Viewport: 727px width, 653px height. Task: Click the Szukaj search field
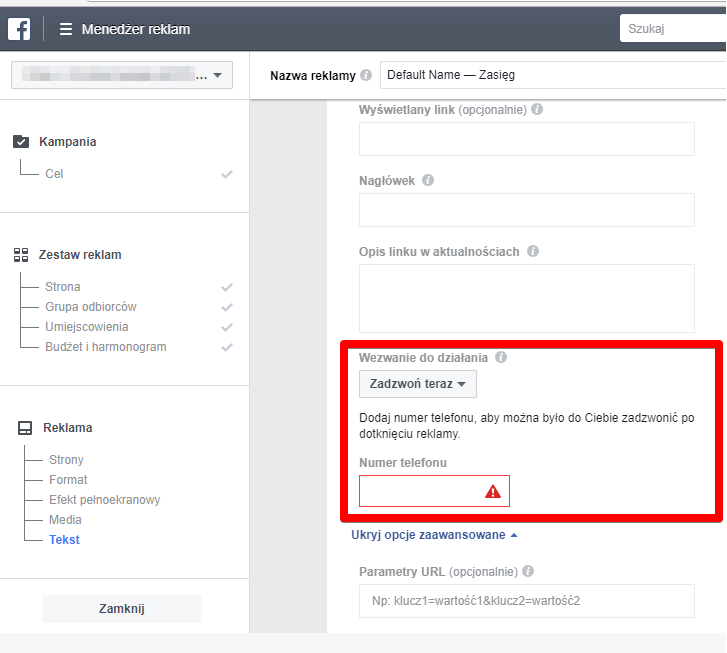(673, 29)
